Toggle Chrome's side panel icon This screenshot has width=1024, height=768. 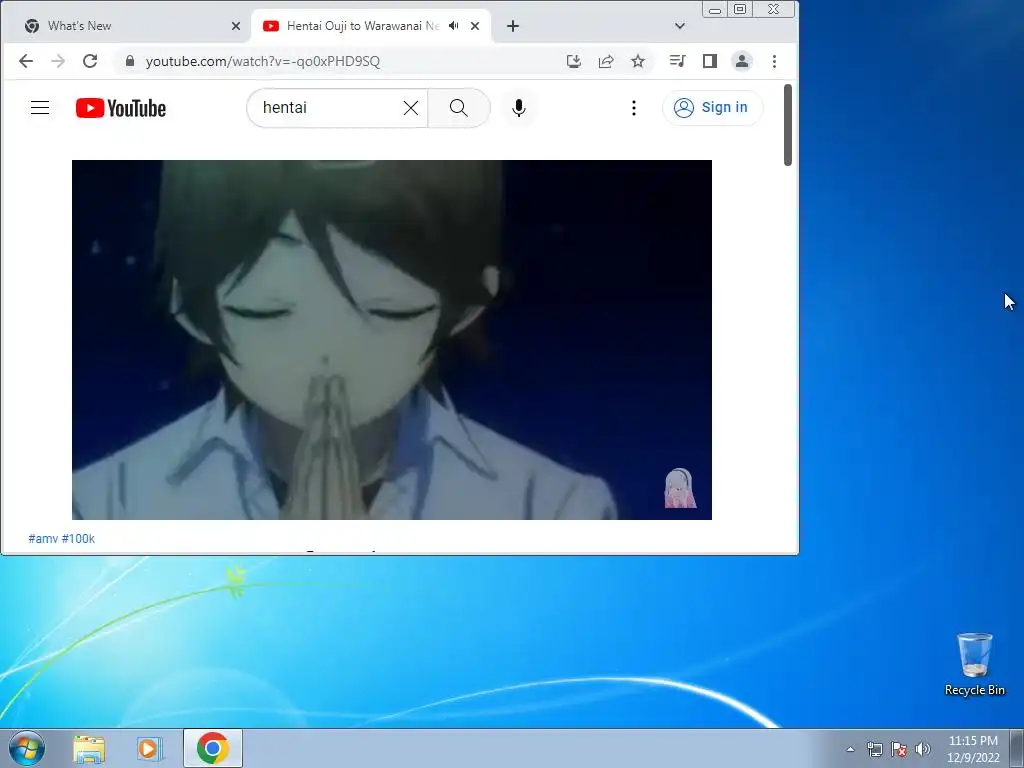(709, 61)
